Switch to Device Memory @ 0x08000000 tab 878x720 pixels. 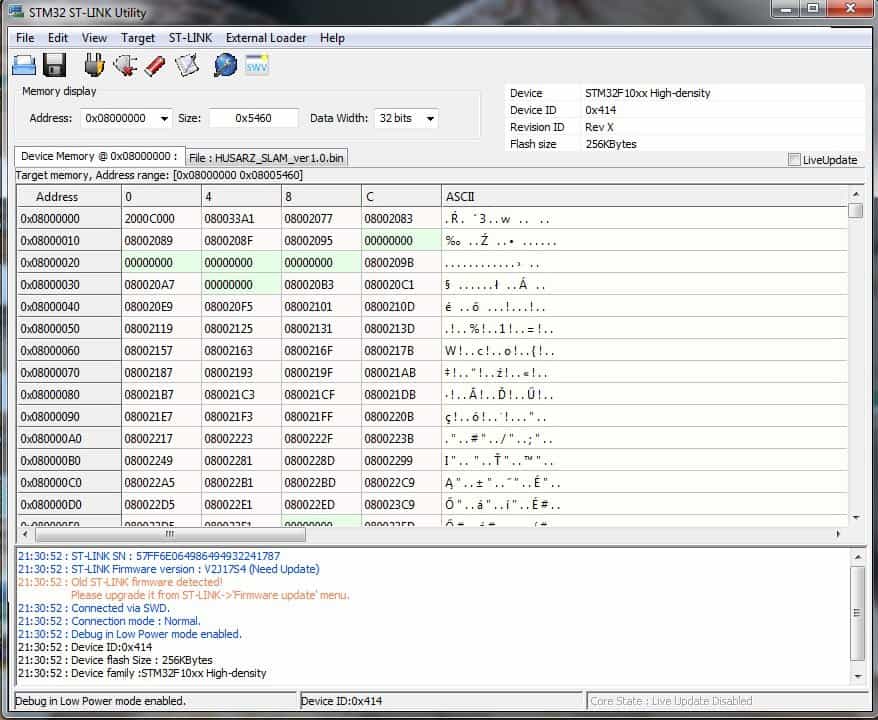(x=99, y=156)
